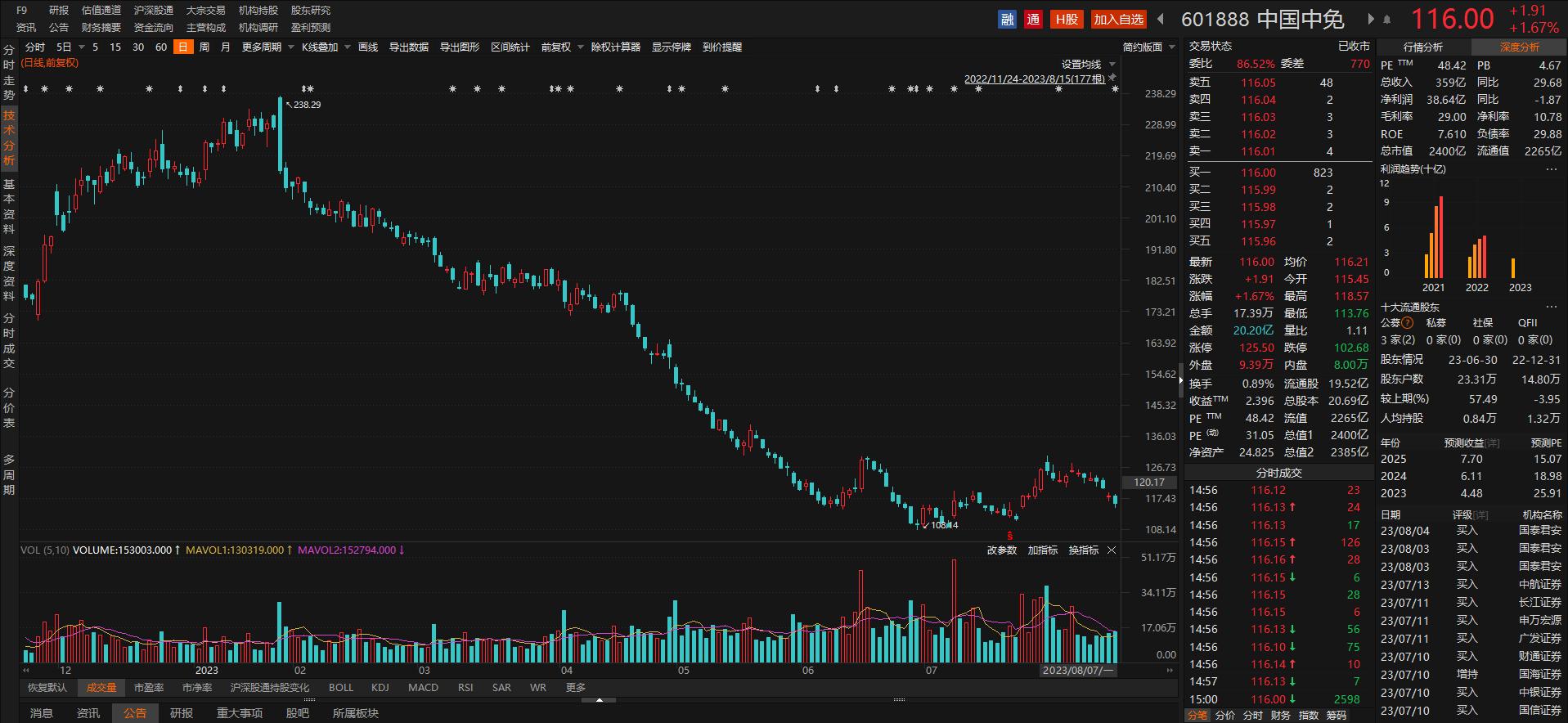This screenshot has height=723, width=1568.
Task: Click the pin icon beside date range
Action: pyautogui.click(x=1112, y=78)
